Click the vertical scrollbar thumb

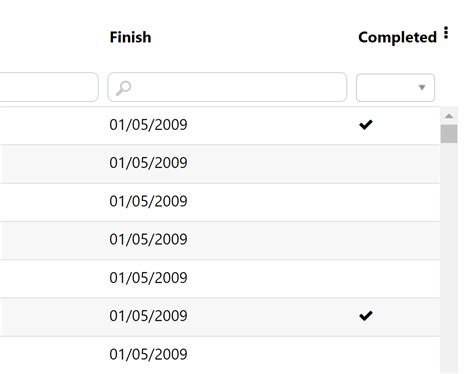[449, 134]
